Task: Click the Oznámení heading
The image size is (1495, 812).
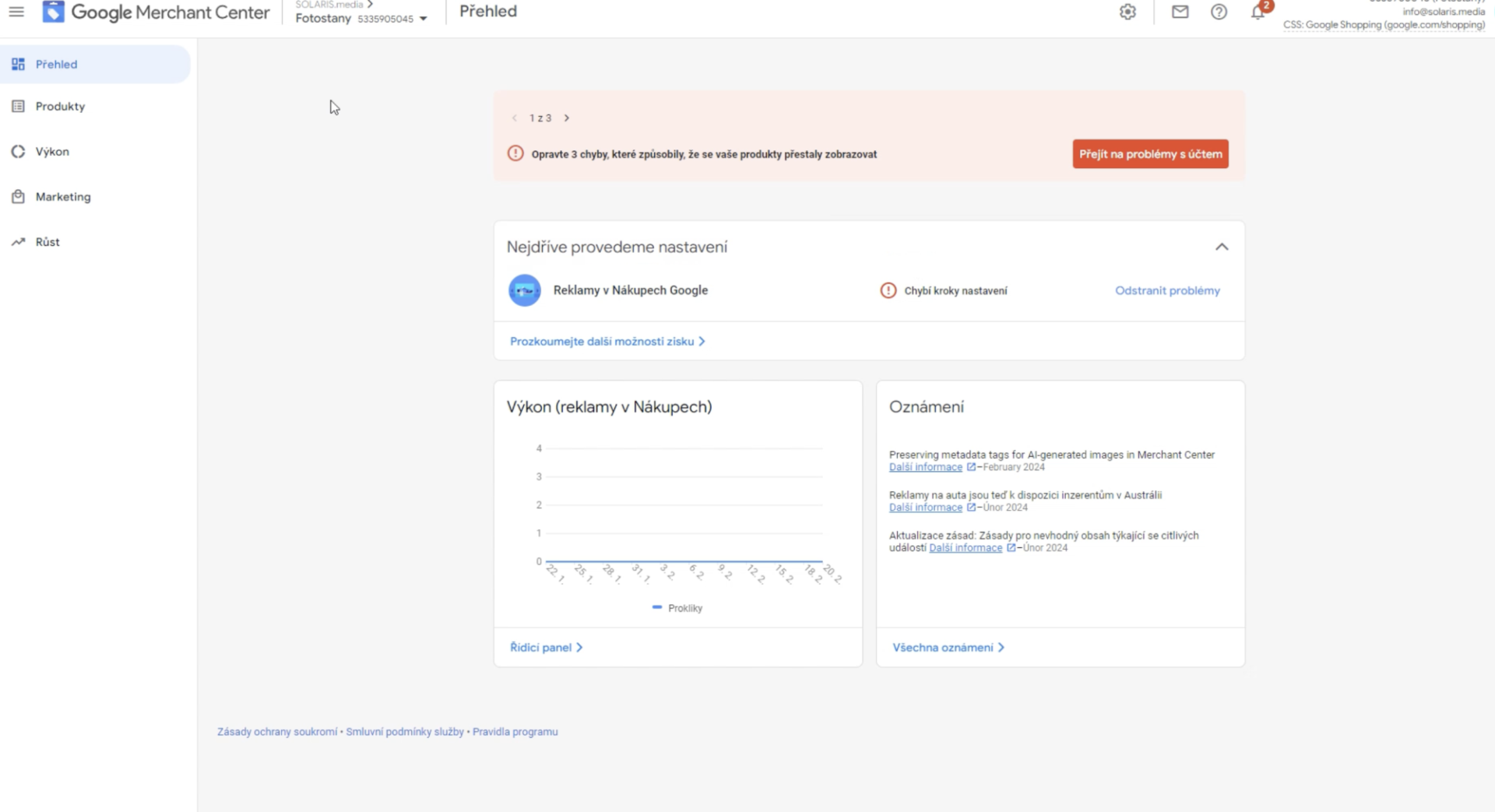Action: tap(927, 406)
